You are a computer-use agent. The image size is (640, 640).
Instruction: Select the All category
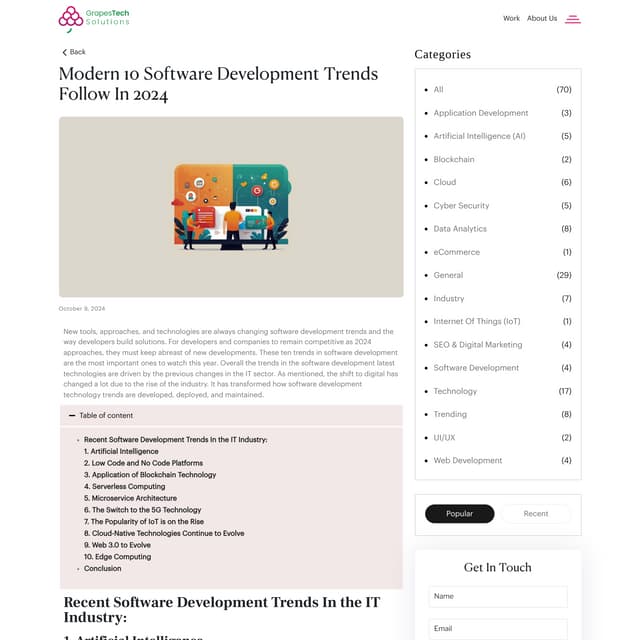click(x=438, y=90)
